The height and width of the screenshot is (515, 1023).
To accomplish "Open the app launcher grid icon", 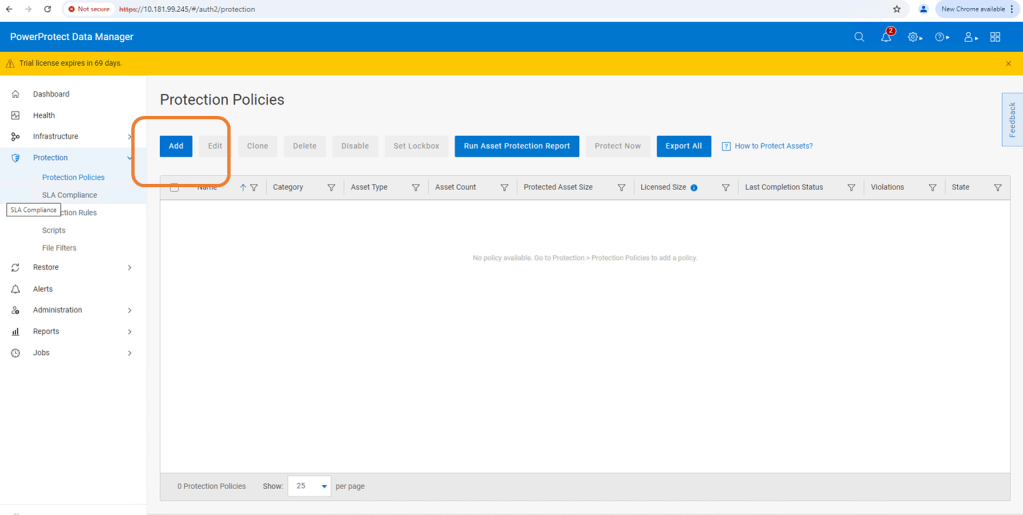I will (x=995, y=37).
